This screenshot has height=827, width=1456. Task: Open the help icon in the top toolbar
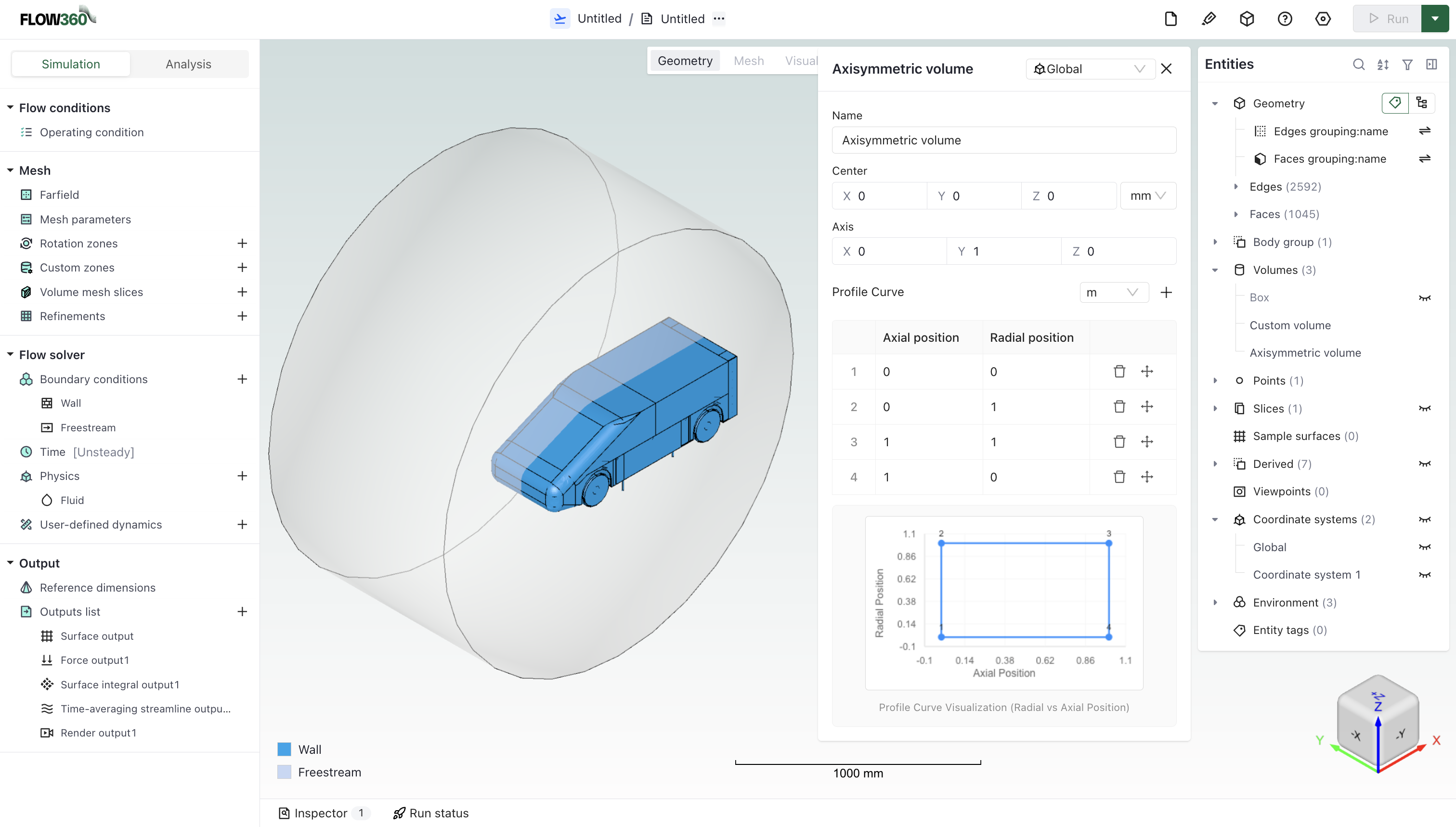[x=1285, y=19]
